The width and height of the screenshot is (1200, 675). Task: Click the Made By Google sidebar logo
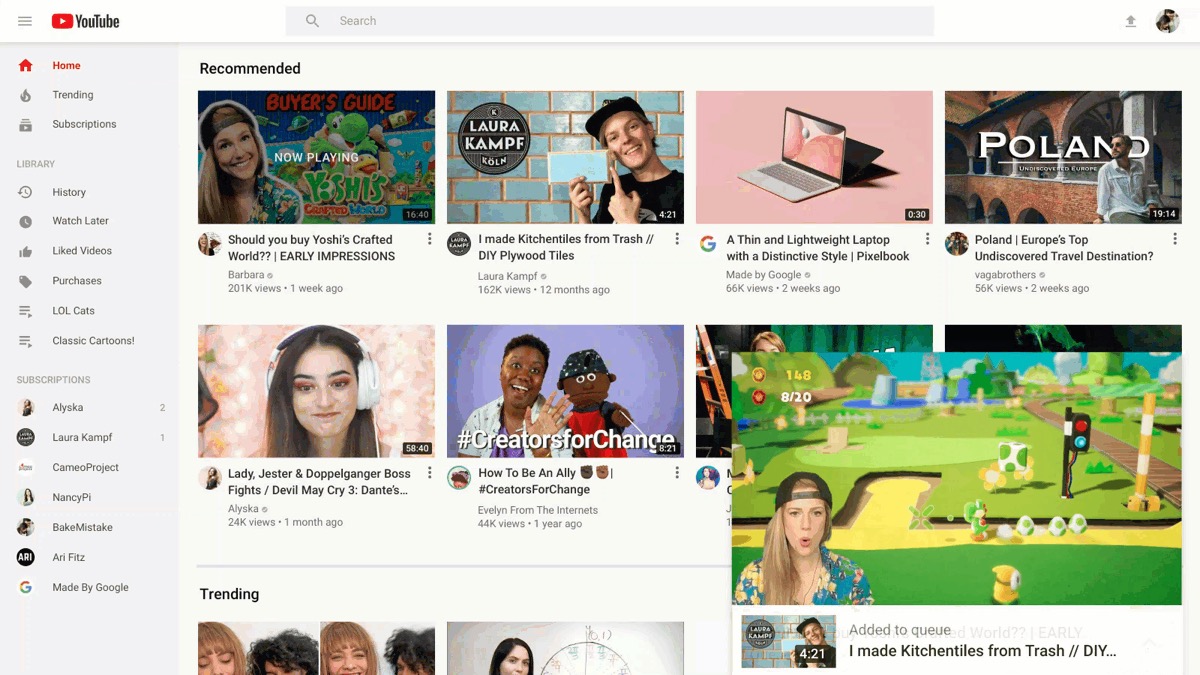point(26,588)
